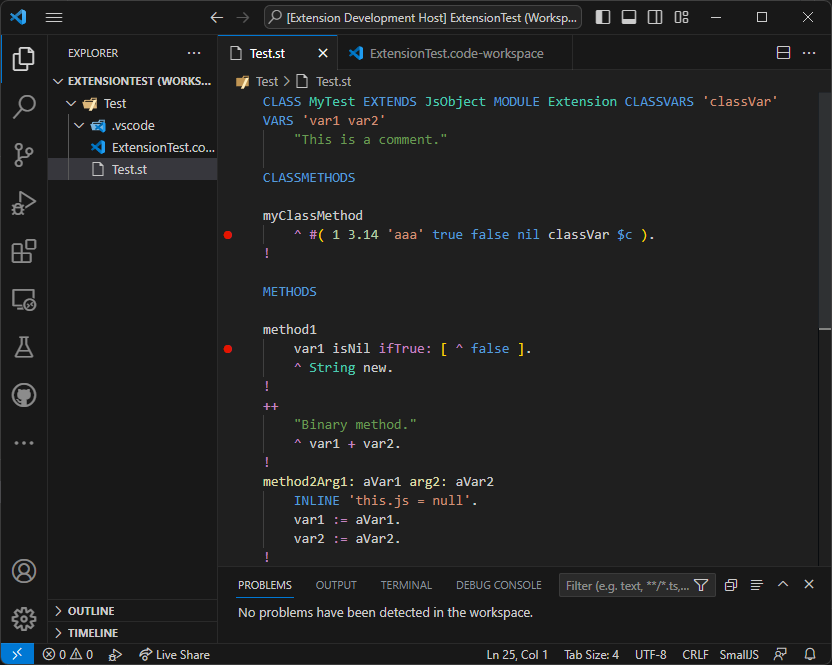Open the Accounts menu
Image resolution: width=832 pixels, height=665 pixels.
(x=24, y=571)
